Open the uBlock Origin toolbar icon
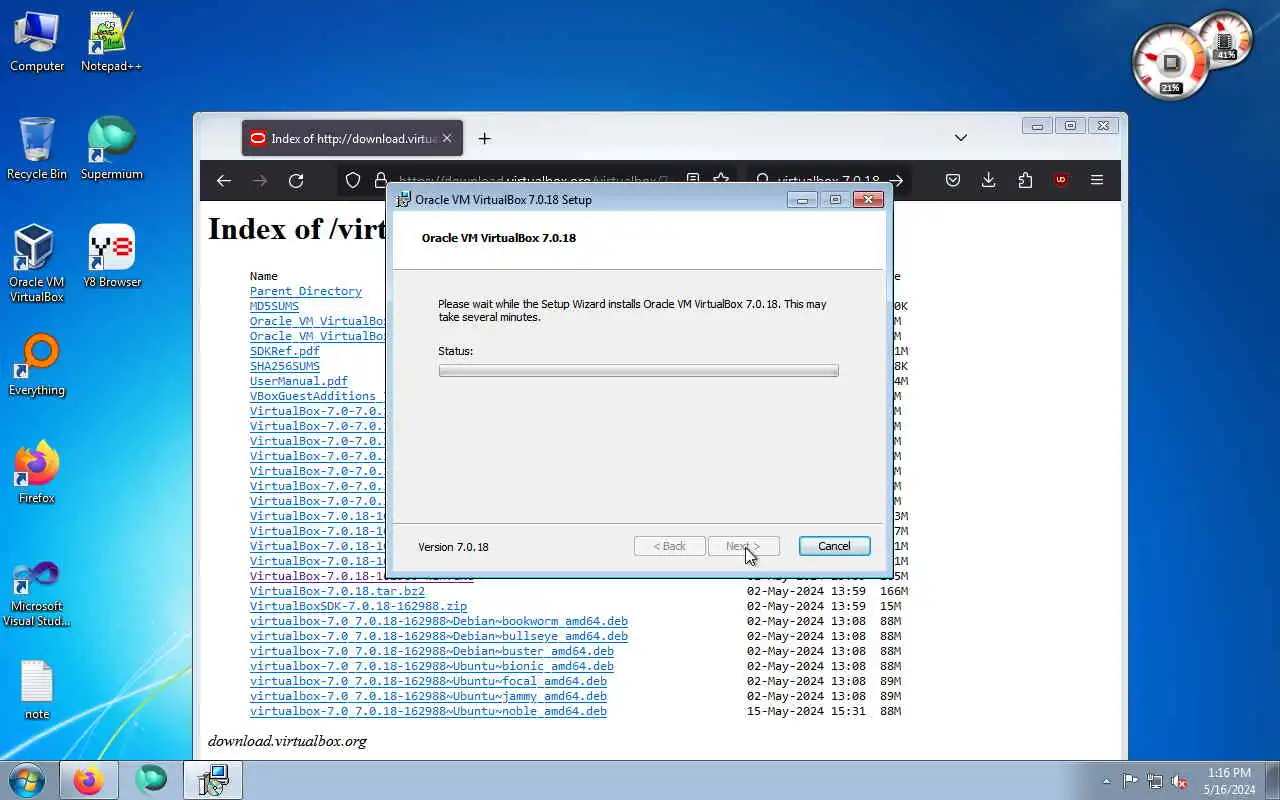This screenshot has height=800, width=1280. pyautogui.click(x=1061, y=180)
